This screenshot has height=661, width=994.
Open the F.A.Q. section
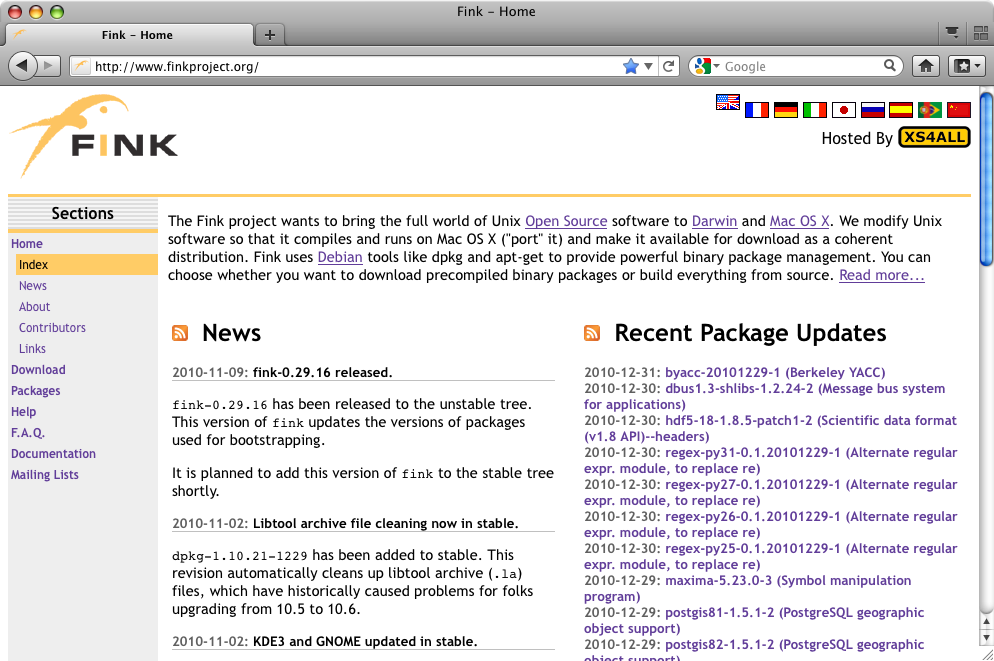coord(28,433)
